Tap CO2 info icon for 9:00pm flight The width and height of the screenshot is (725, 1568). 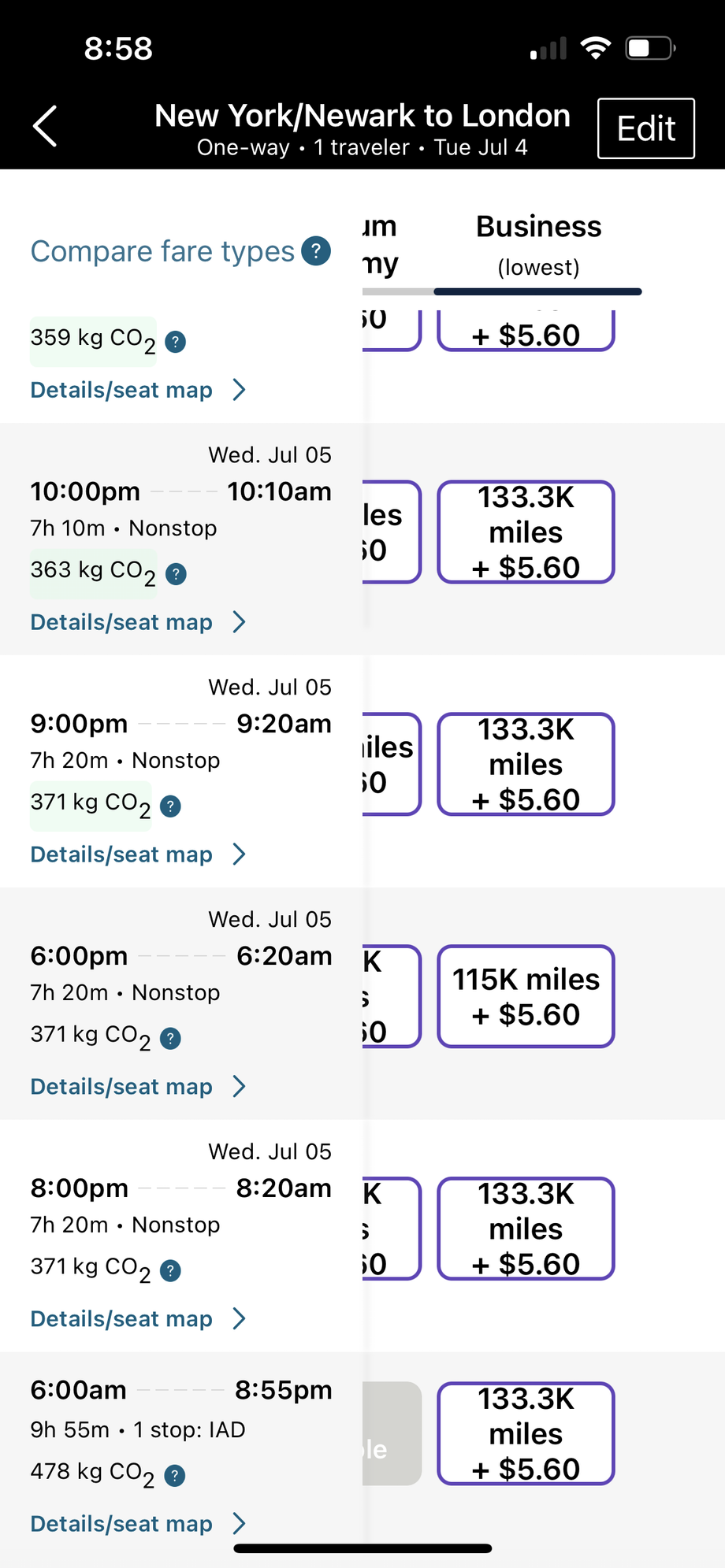[170, 806]
